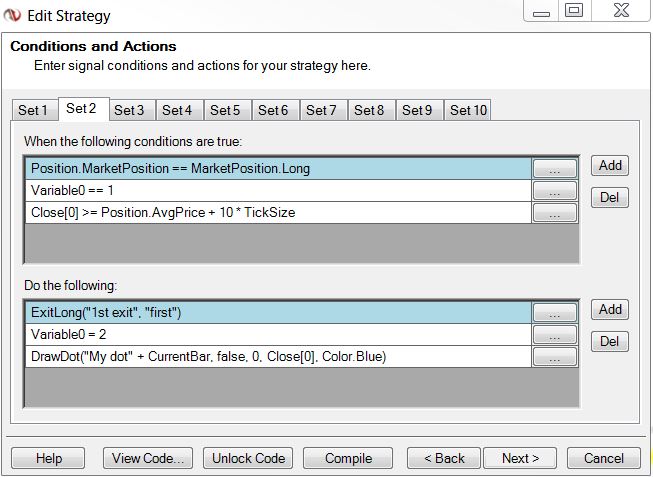The width and height of the screenshot is (653, 477).
Task: Switch to the Set 1 tab
Action: click(x=33, y=110)
